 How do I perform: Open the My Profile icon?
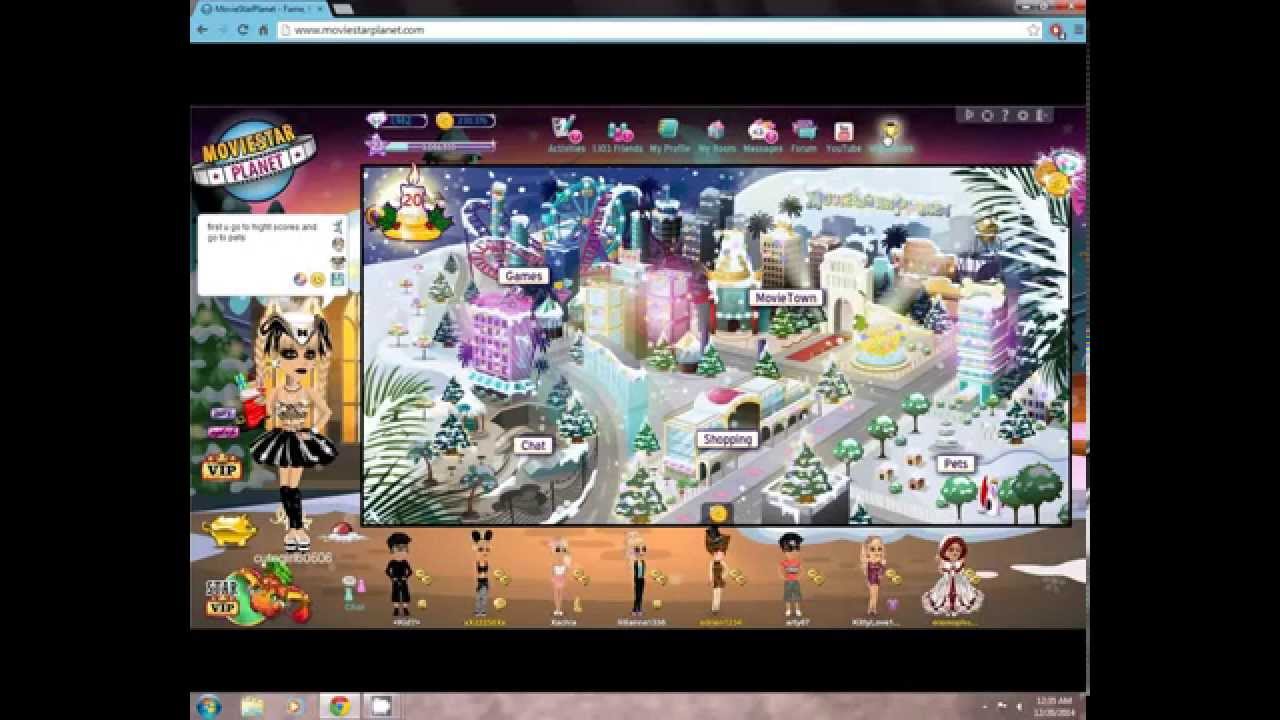[668, 130]
